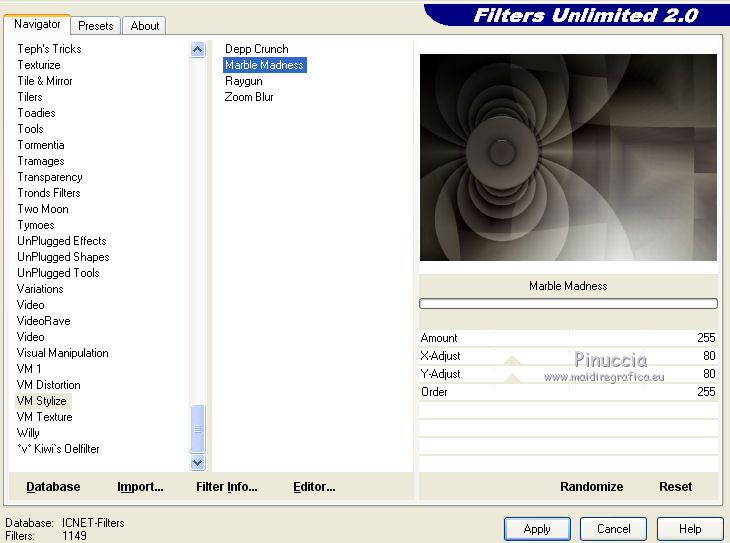Image resolution: width=730 pixels, height=543 pixels.
Task: Select the VM Texture category
Action: [44, 417]
